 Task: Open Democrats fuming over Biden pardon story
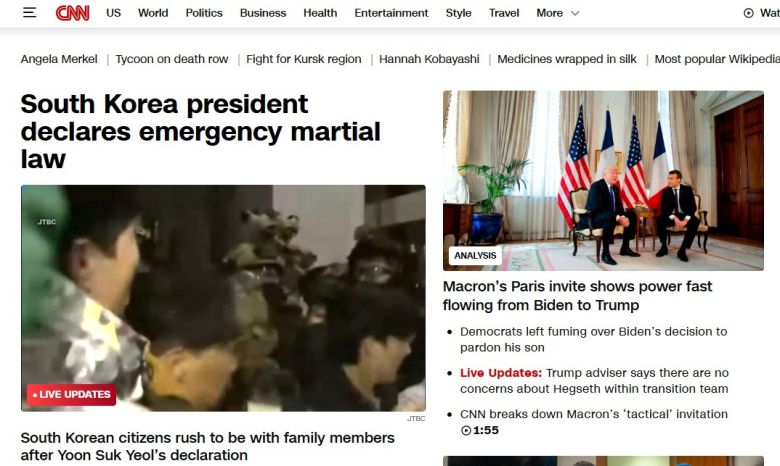pyautogui.click(x=593, y=339)
